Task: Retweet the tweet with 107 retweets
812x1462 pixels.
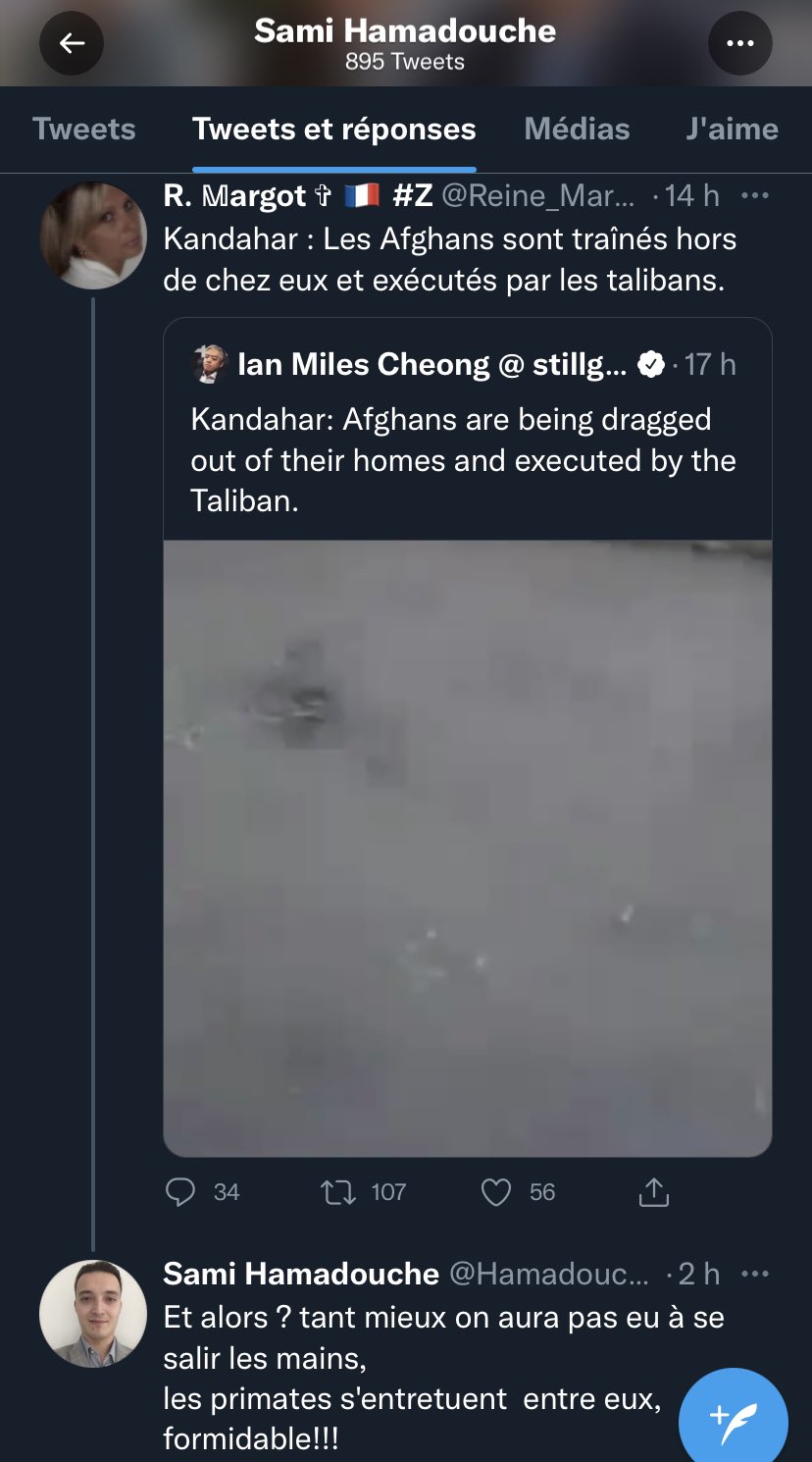Action: [338, 1191]
